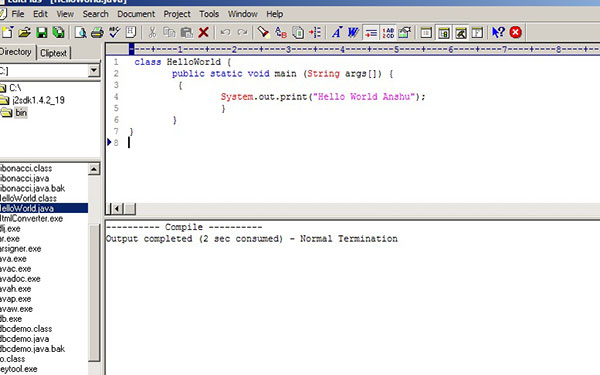Open a file with the Open folder icon

tap(24, 33)
